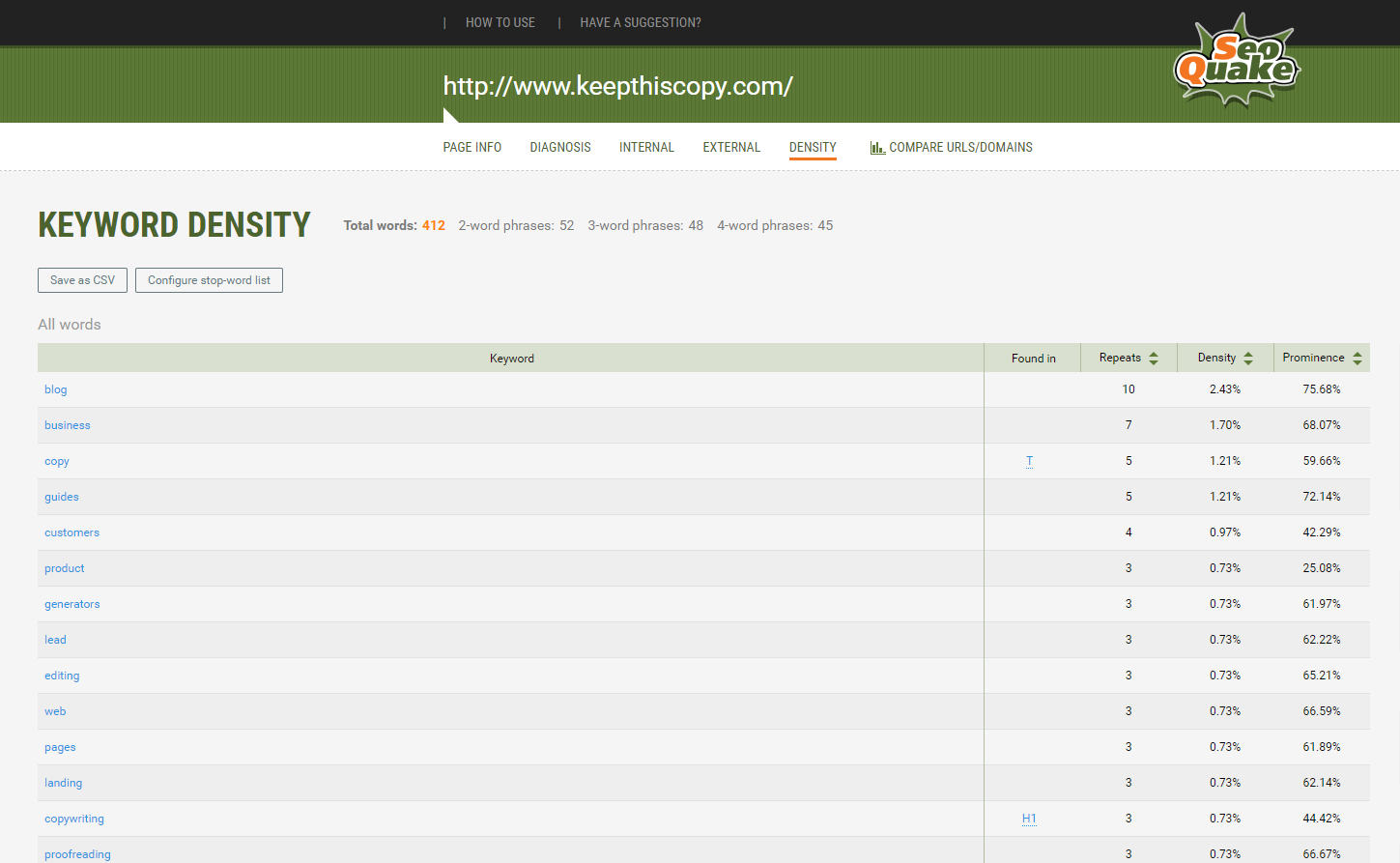Click the Have a Suggestion link
This screenshot has width=1400, height=863.
pyautogui.click(x=641, y=22)
